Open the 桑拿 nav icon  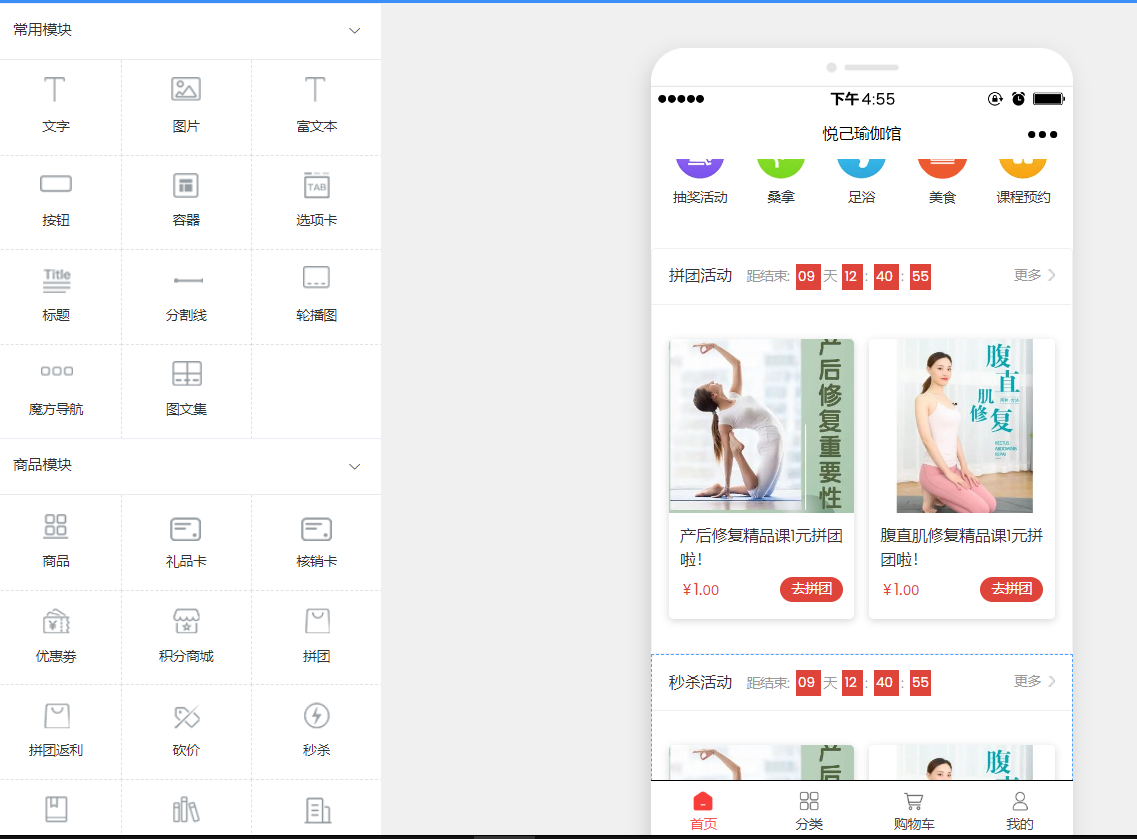(781, 181)
